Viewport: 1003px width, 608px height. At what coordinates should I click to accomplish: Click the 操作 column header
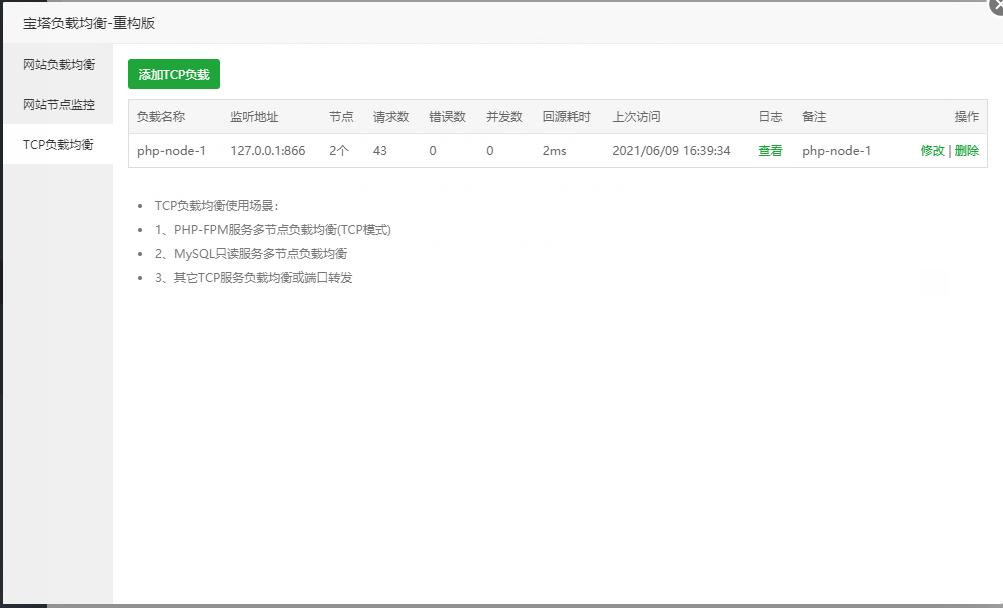(x=967, y=117)
